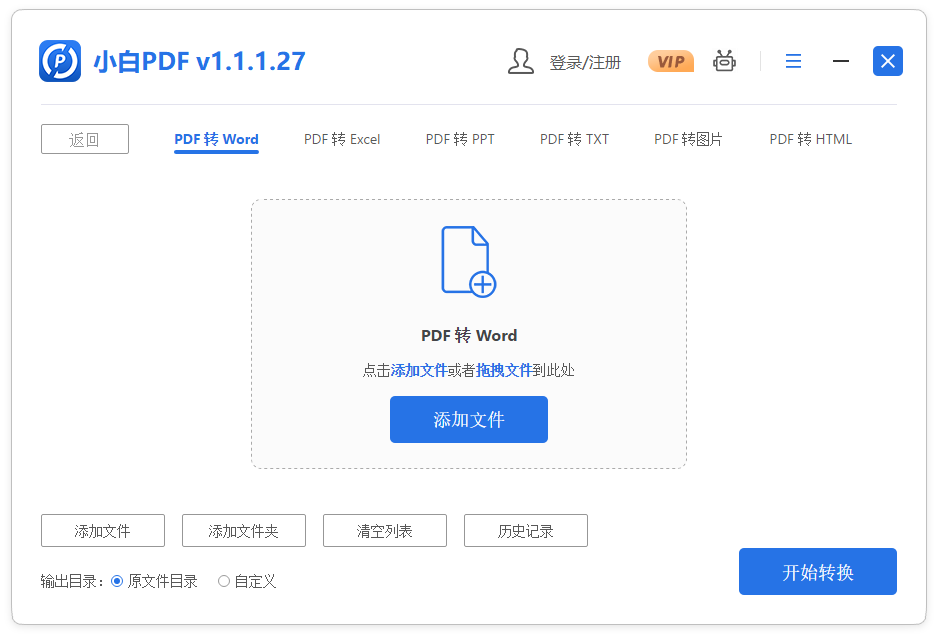The image size is (938, 638).
Task: Open the robot customer service icon
Action: click(x=724, y=61)
